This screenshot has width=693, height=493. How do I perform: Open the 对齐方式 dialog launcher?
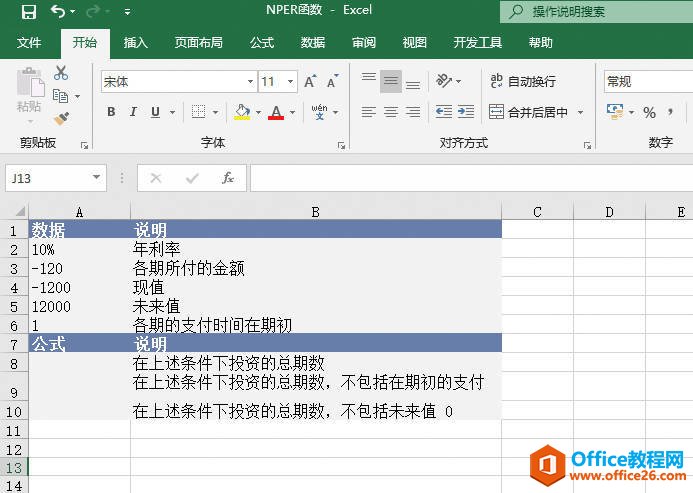(587, 145)
